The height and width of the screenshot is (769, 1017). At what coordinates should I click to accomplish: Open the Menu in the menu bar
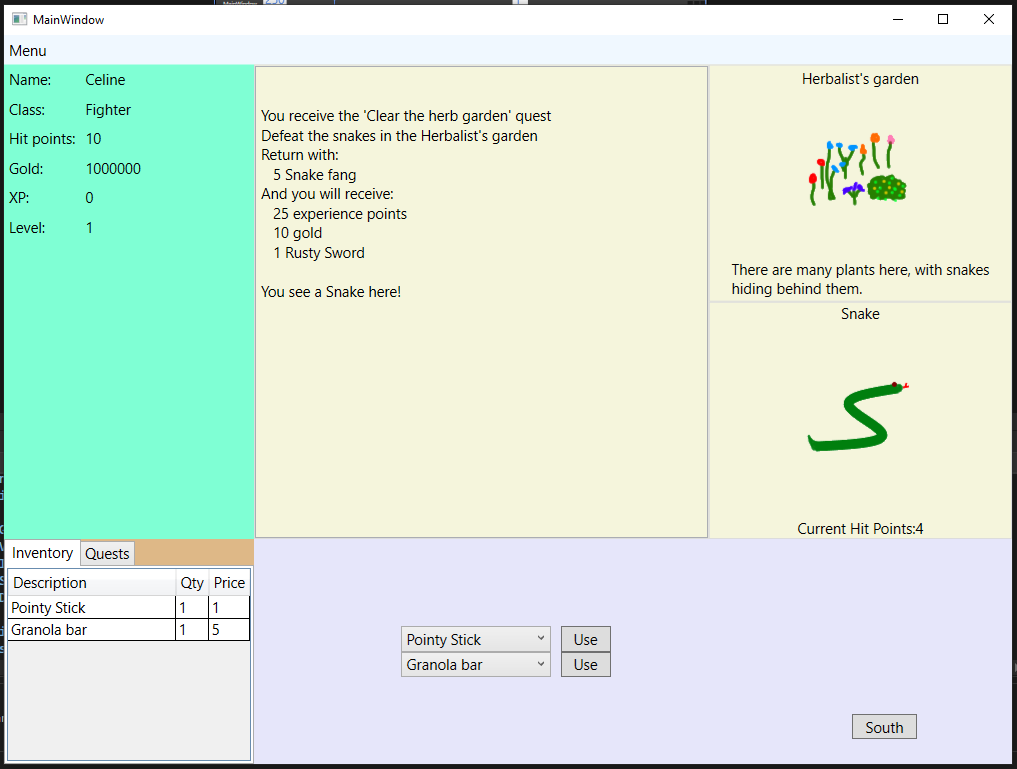[x=28, y=51]
